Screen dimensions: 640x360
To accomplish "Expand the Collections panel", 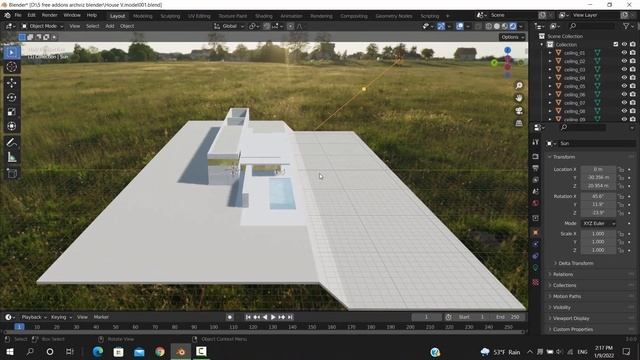I will tap(564, 285).
